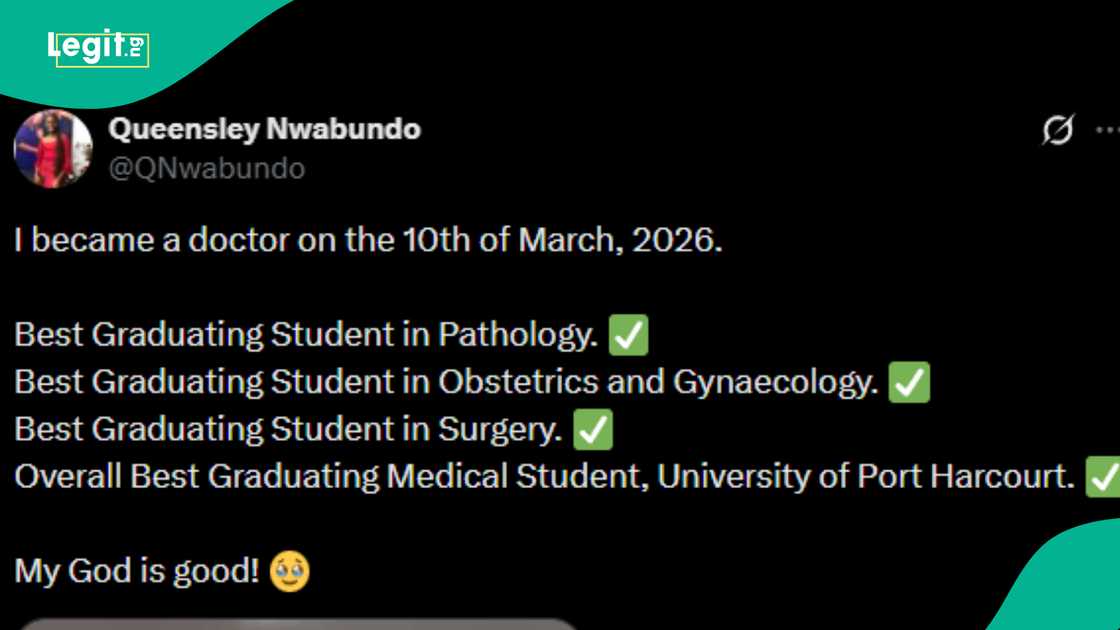Screen dimensions: 1120x630
Task: Click the 'I became a doctor' sentence
Action: coord(367,241)
